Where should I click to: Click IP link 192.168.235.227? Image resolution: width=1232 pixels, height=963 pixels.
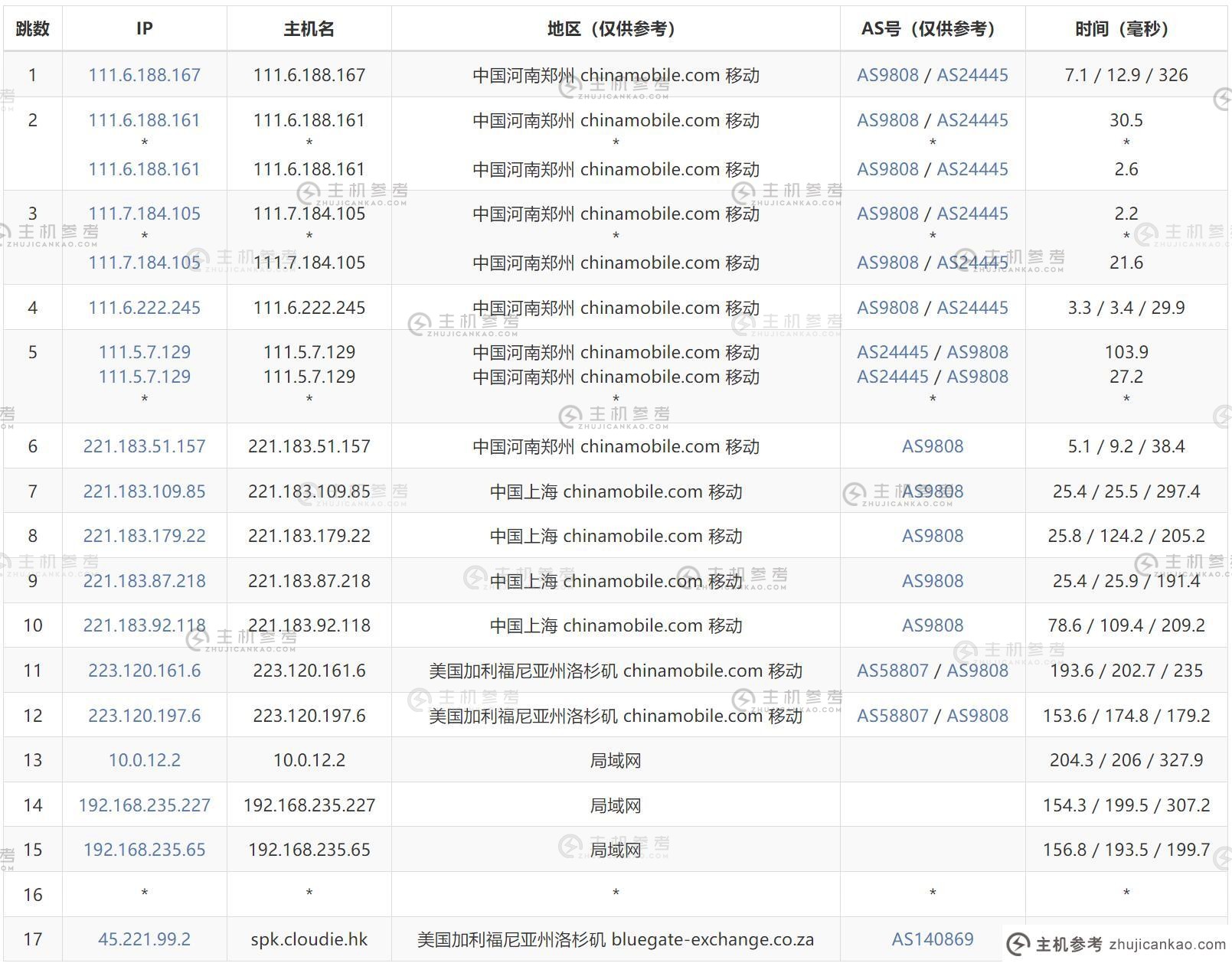pyautogui.click(x=144, y=805)
